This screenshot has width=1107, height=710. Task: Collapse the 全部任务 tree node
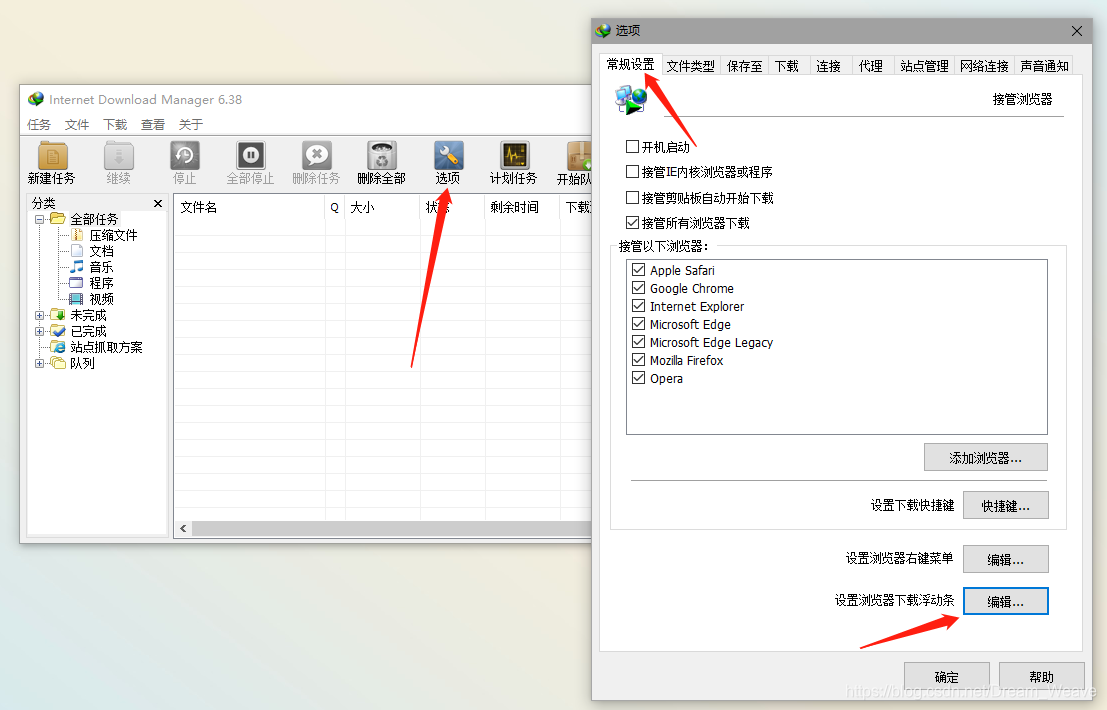click(40, 219)
